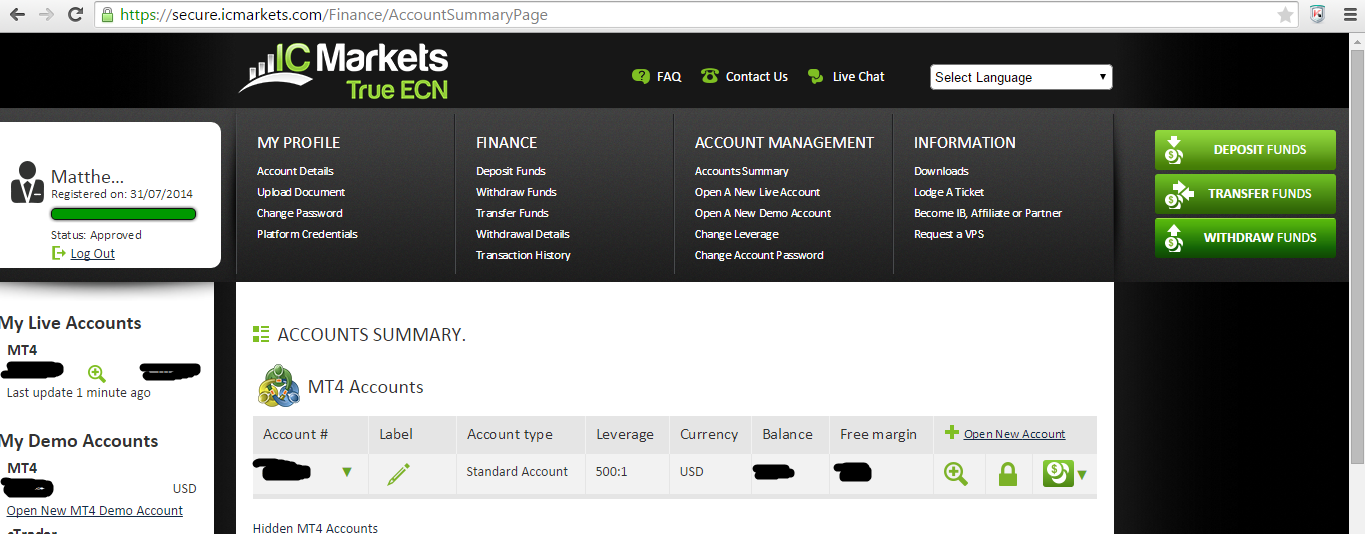
Task: Open Withdrawal Details in Finance menu
Action: pyautogui.click(x=523, y=234)
